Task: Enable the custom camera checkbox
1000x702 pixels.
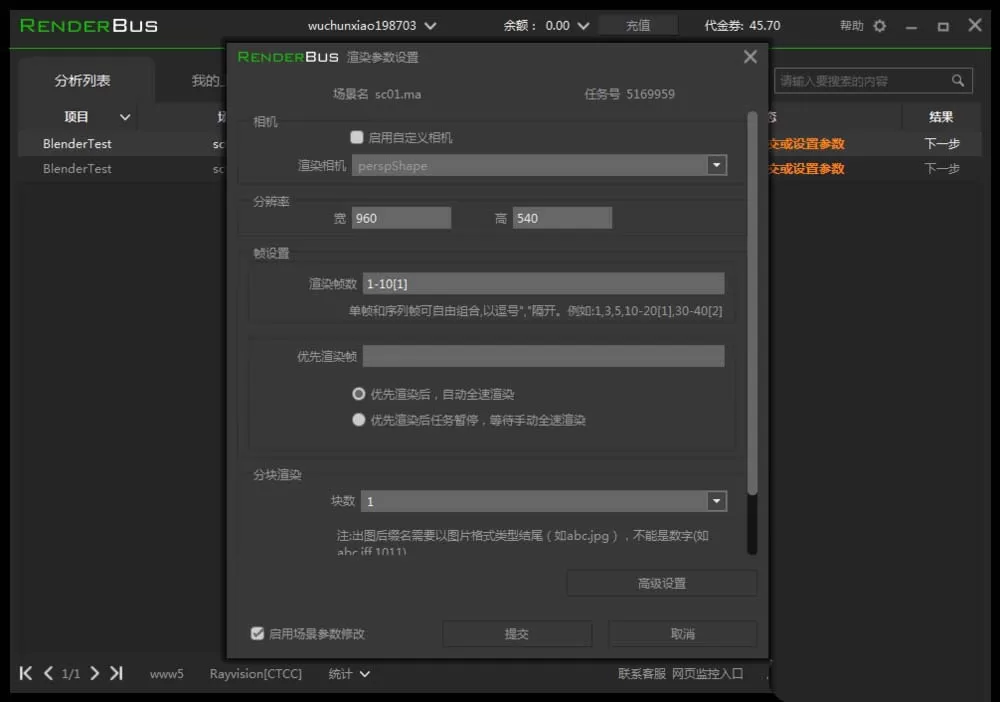Action: point(357,137)
